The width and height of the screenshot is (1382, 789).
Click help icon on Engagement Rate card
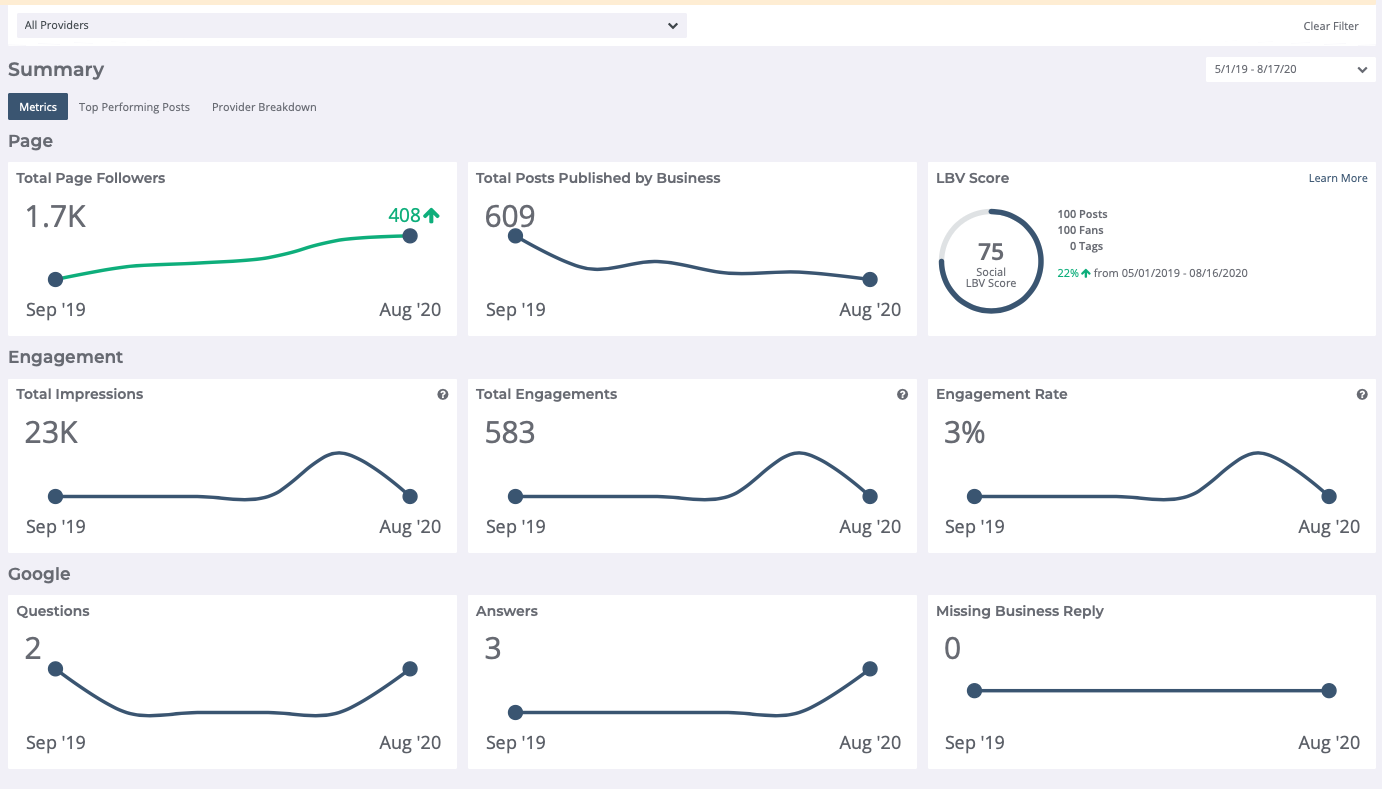point(1362,395)
